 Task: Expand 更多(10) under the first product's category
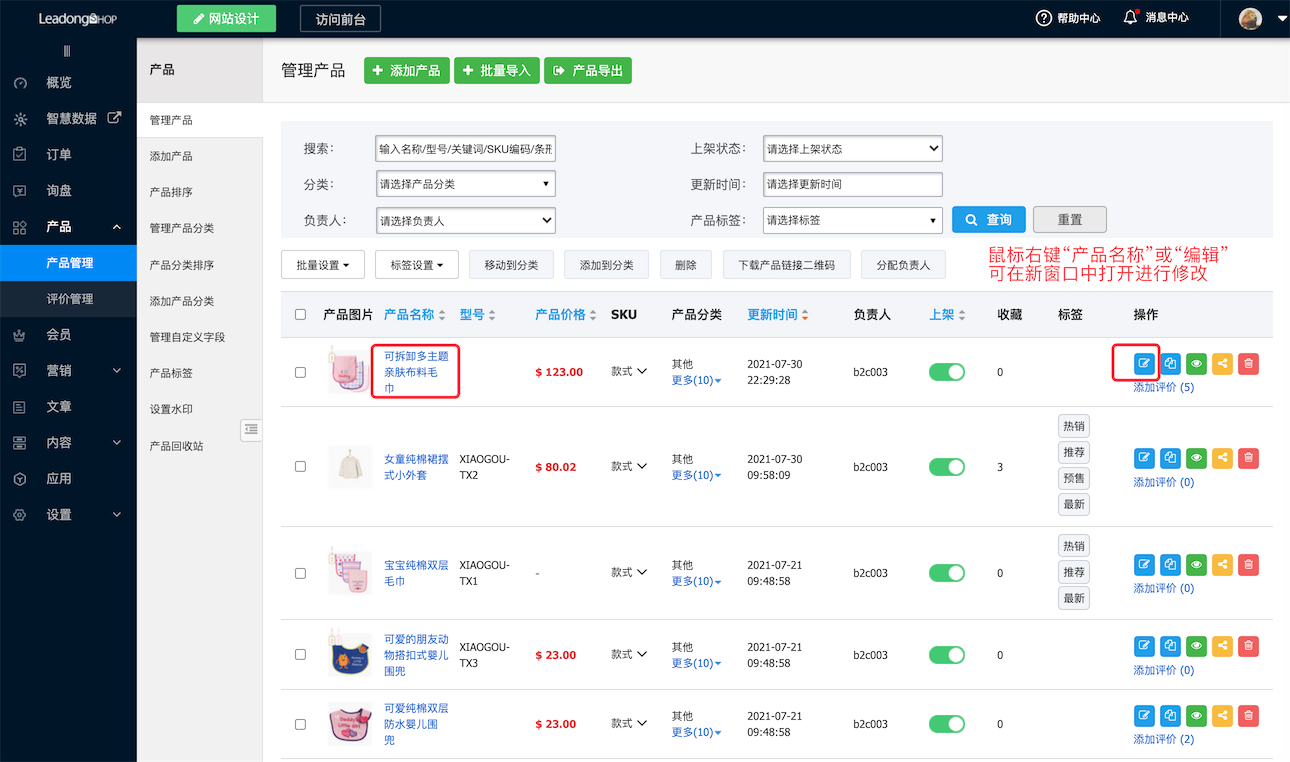click(x=694, y=380)
